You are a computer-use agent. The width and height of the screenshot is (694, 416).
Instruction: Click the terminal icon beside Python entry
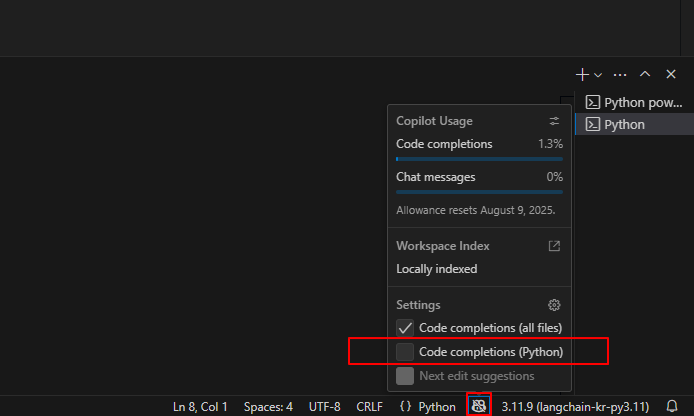(592, 124)
